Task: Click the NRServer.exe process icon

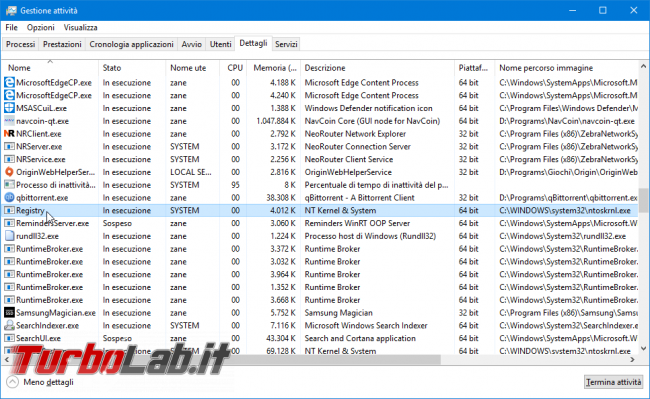Action: [9, 147]
